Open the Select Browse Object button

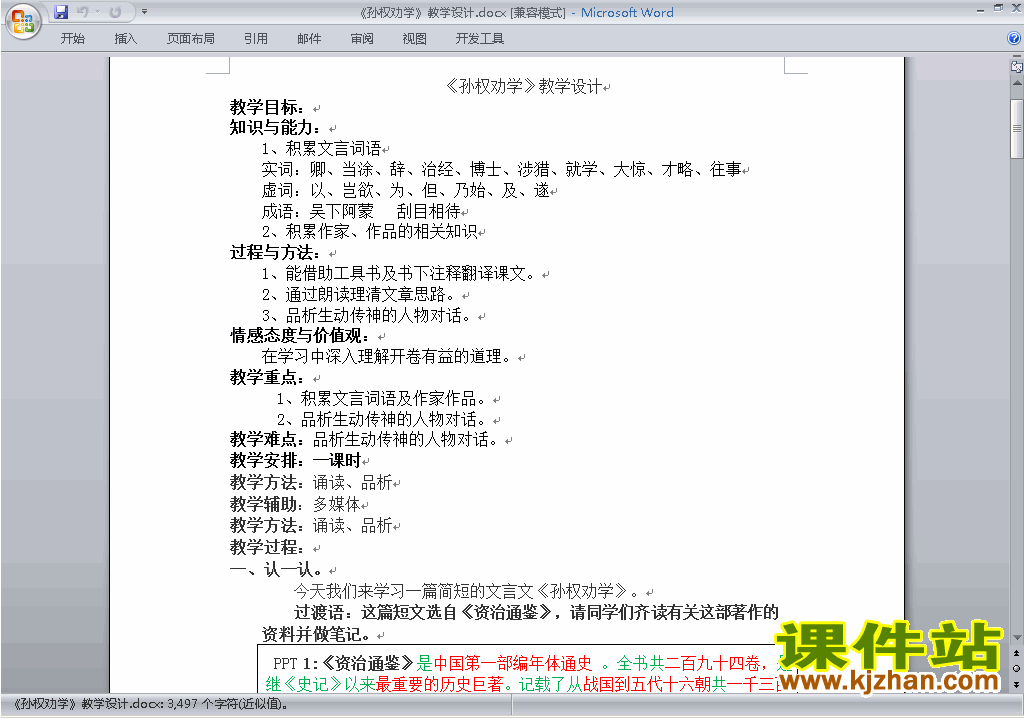(x=1017, y=668)
